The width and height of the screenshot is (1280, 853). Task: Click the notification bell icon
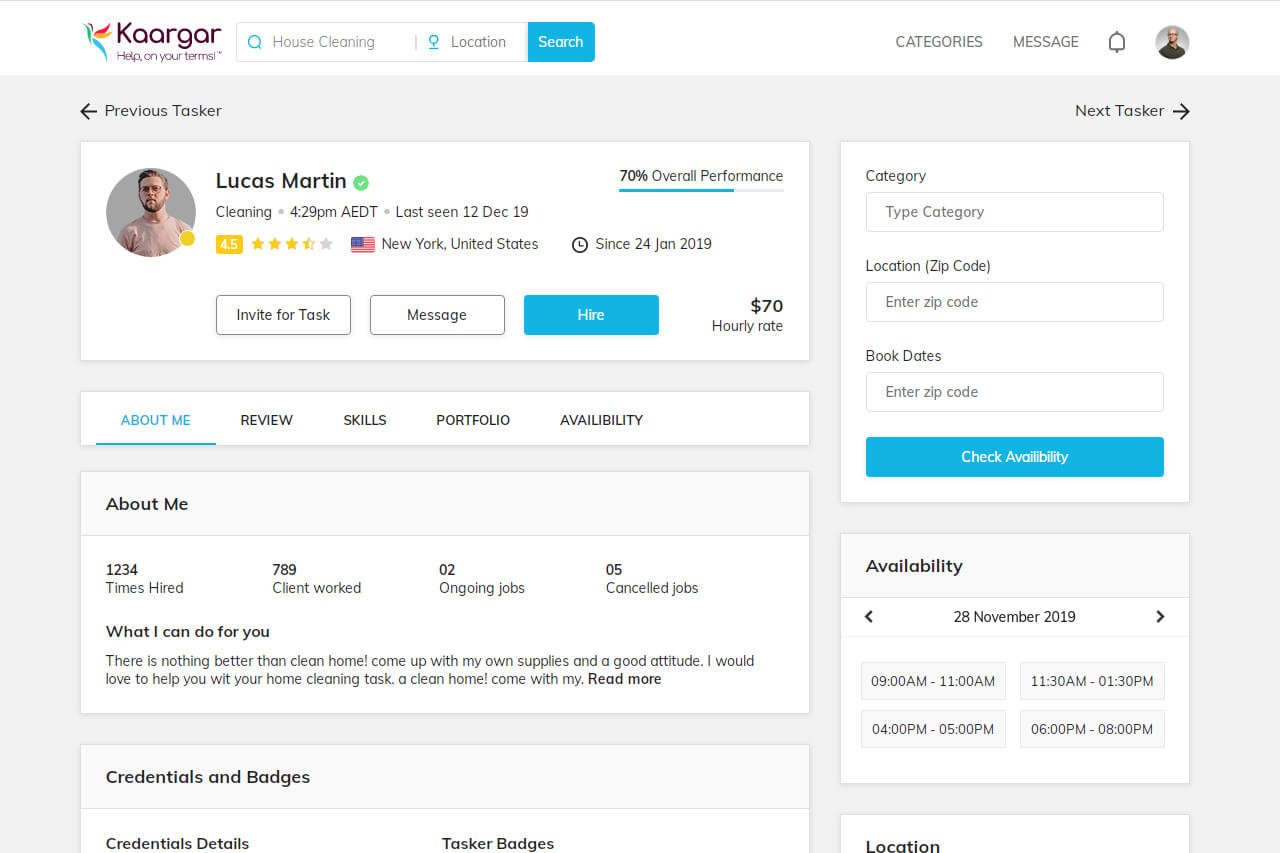(1117, 42)
